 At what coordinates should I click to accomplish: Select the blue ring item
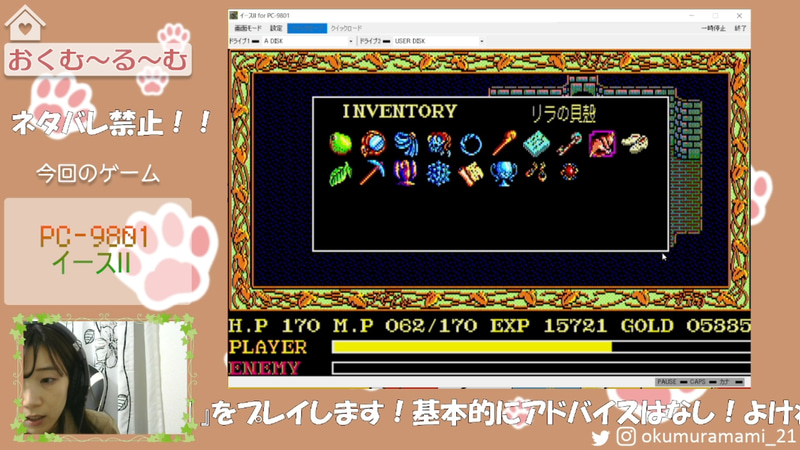tap(470, 144)
